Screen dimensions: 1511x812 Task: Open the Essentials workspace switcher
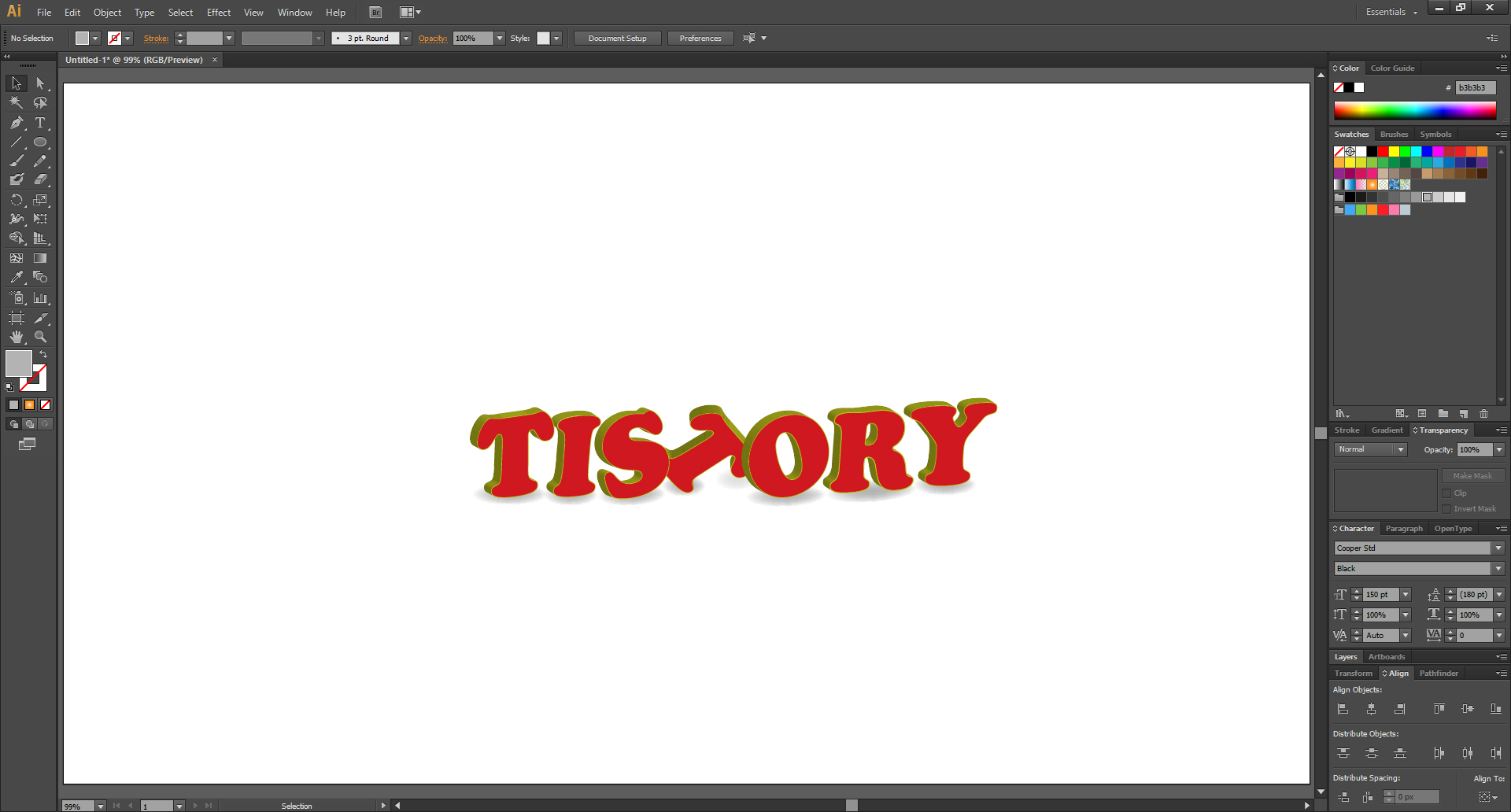(1391, 12)
